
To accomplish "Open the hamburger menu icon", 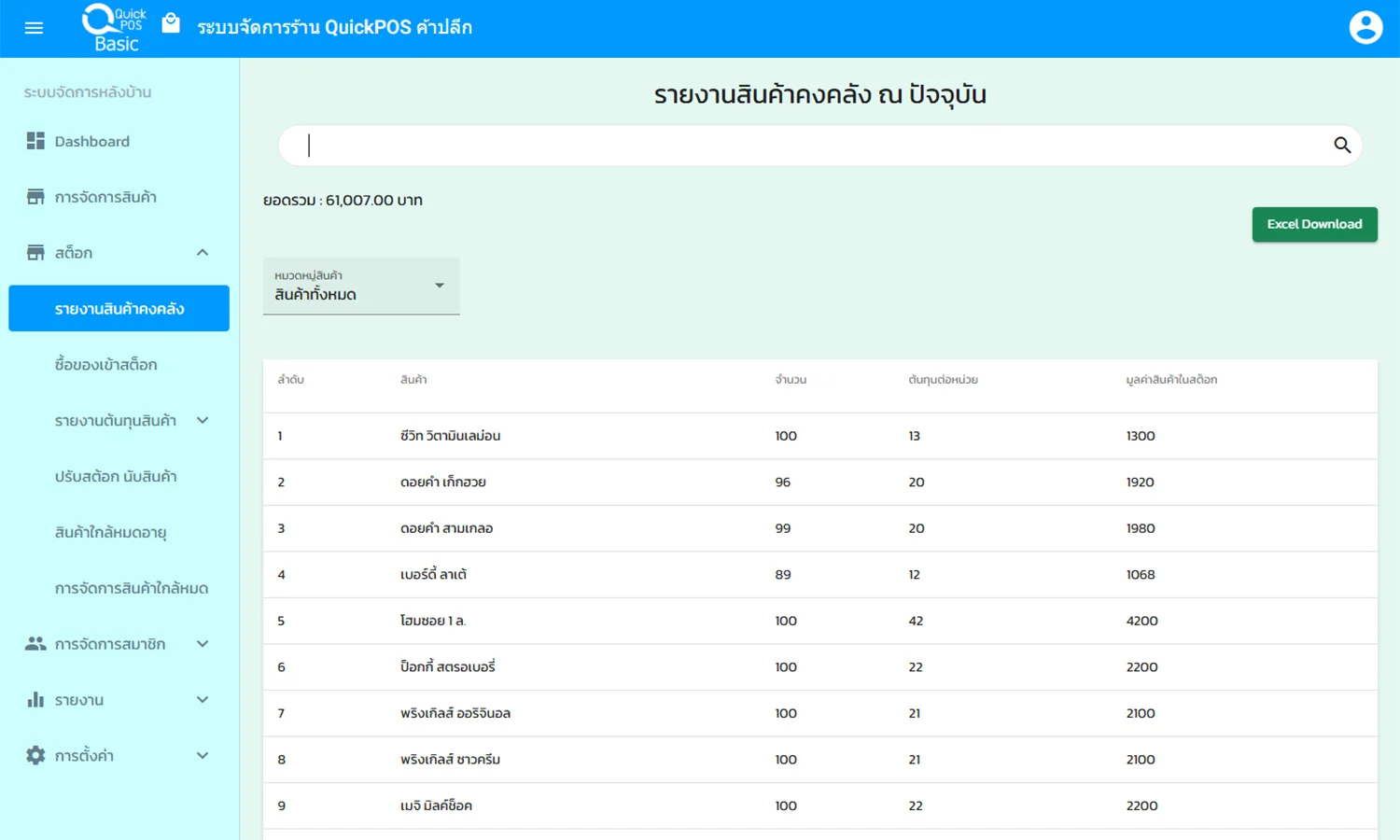I will pyautogui.click(x=34, y=28).
